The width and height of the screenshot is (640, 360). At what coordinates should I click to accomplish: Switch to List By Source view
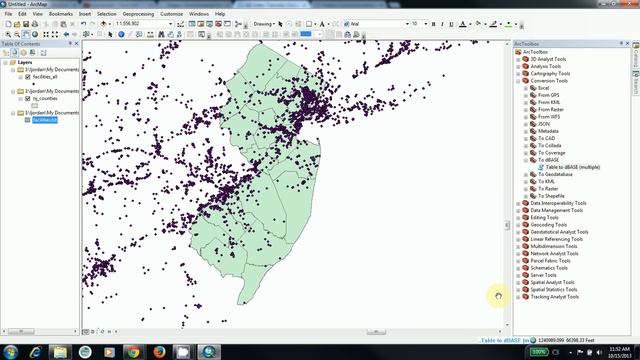tap(15, 53)
